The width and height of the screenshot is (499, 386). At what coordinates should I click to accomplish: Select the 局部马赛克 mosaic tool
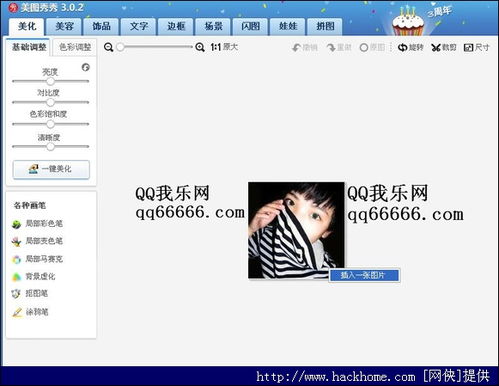pos(37,259)
